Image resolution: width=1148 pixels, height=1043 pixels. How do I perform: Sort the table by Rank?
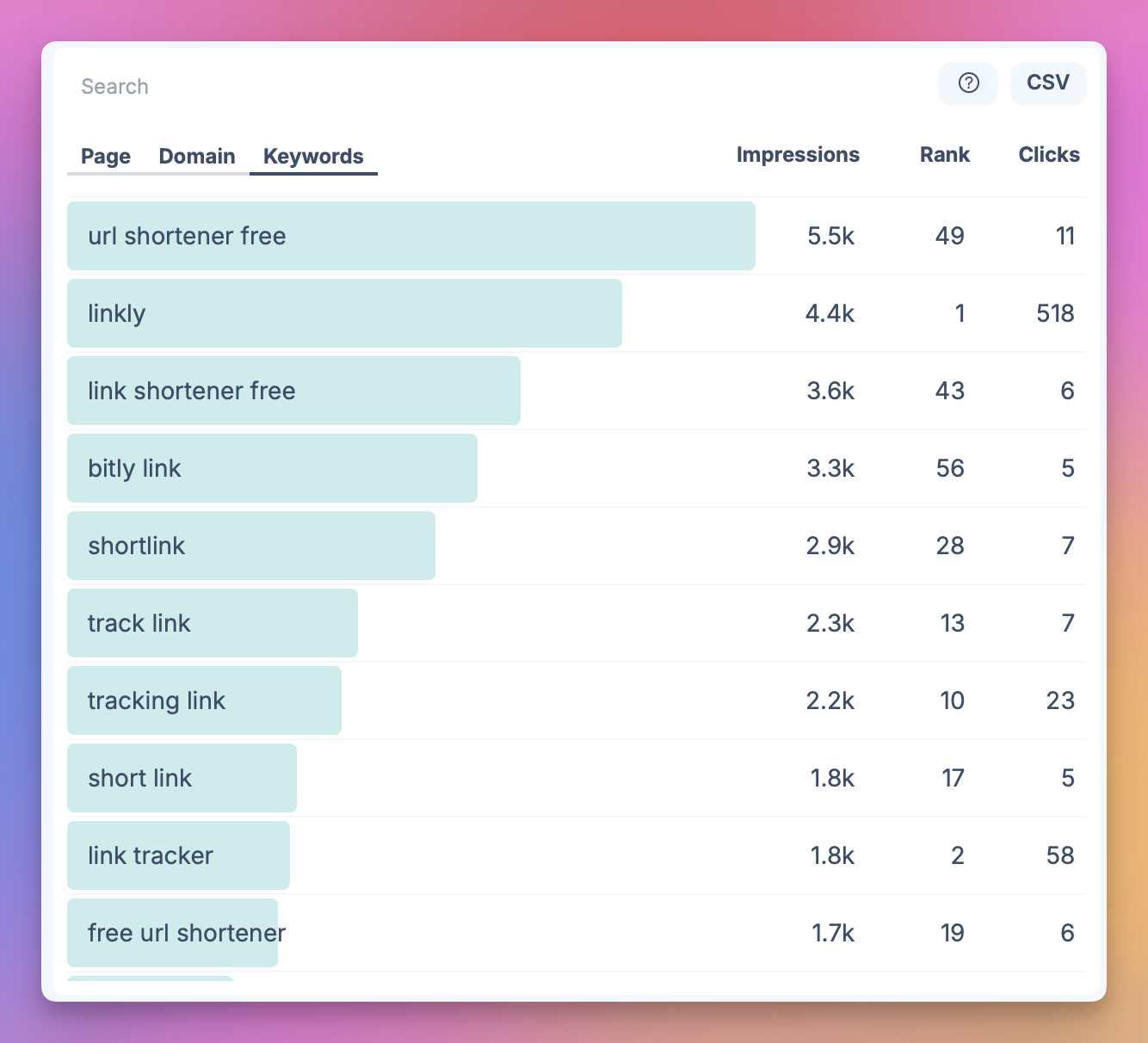point(944,155)
